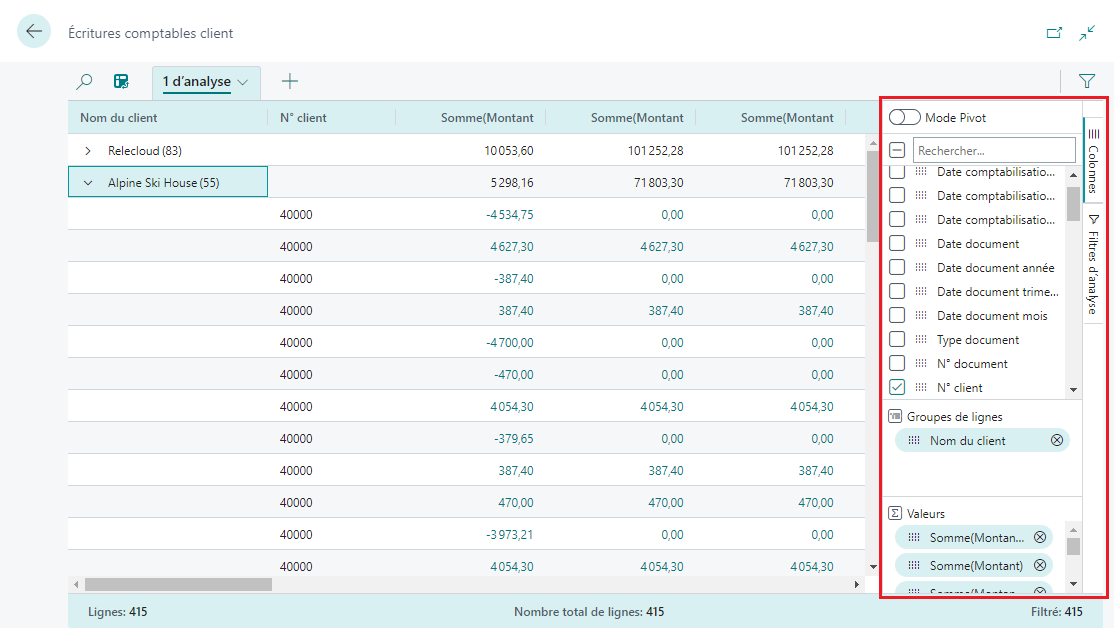Screen dimensions: 1114x637
Task: Collapse the page with shrink arrows icon
Action: point(1087,33)
